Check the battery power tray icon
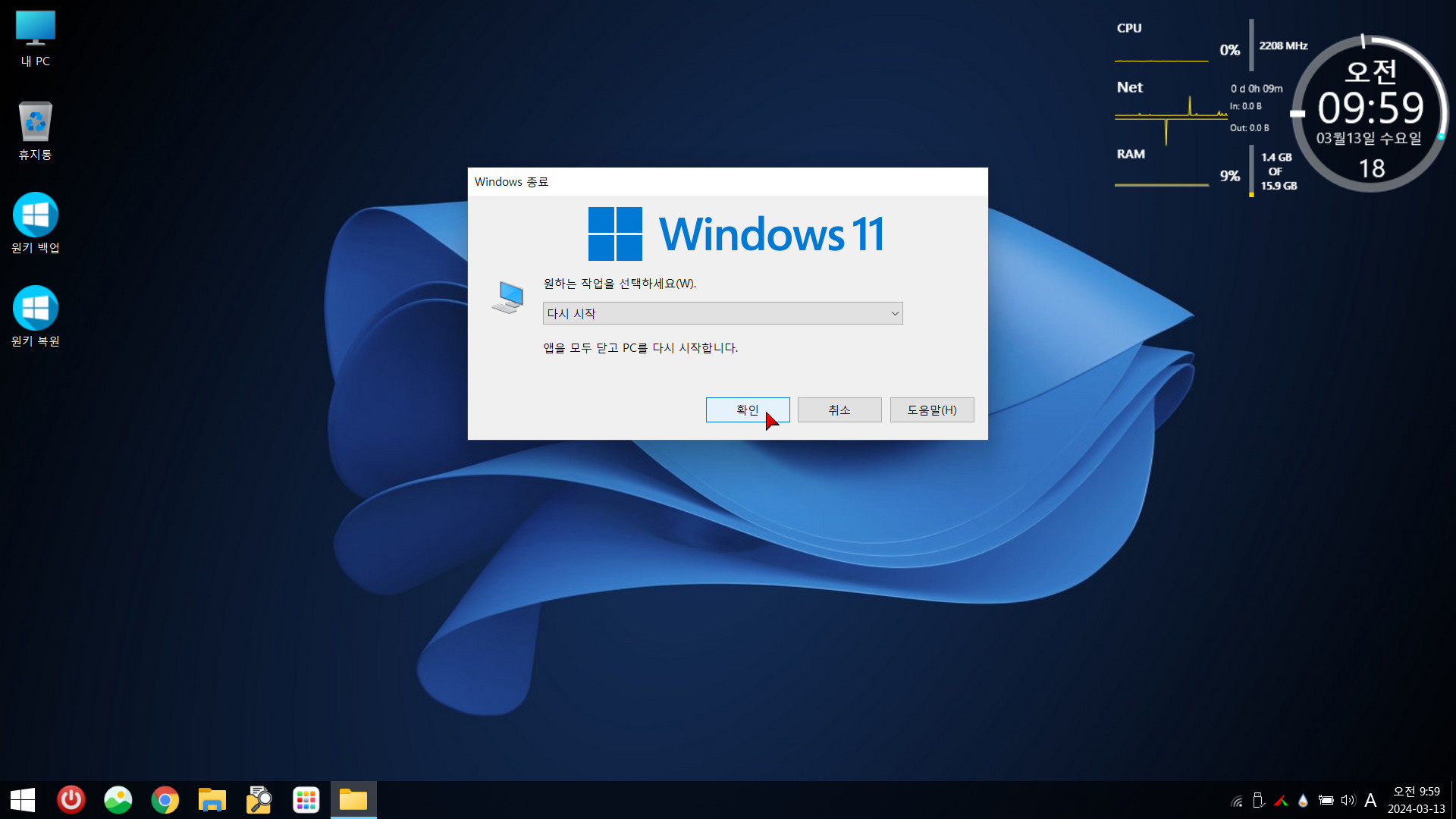 (1326, 800)
